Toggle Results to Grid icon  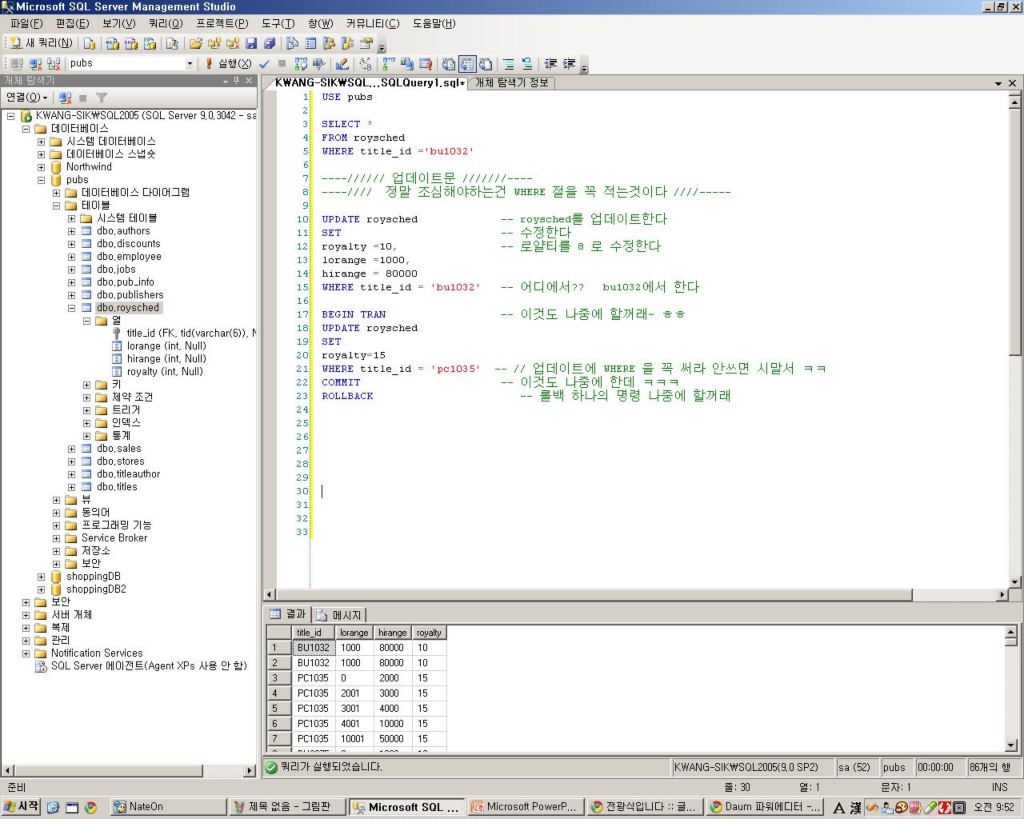(x=467, y=63)
